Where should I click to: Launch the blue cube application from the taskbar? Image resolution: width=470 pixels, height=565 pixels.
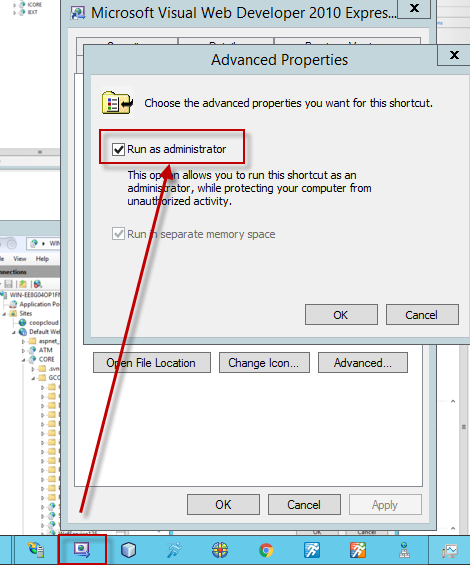click(128, 550)
